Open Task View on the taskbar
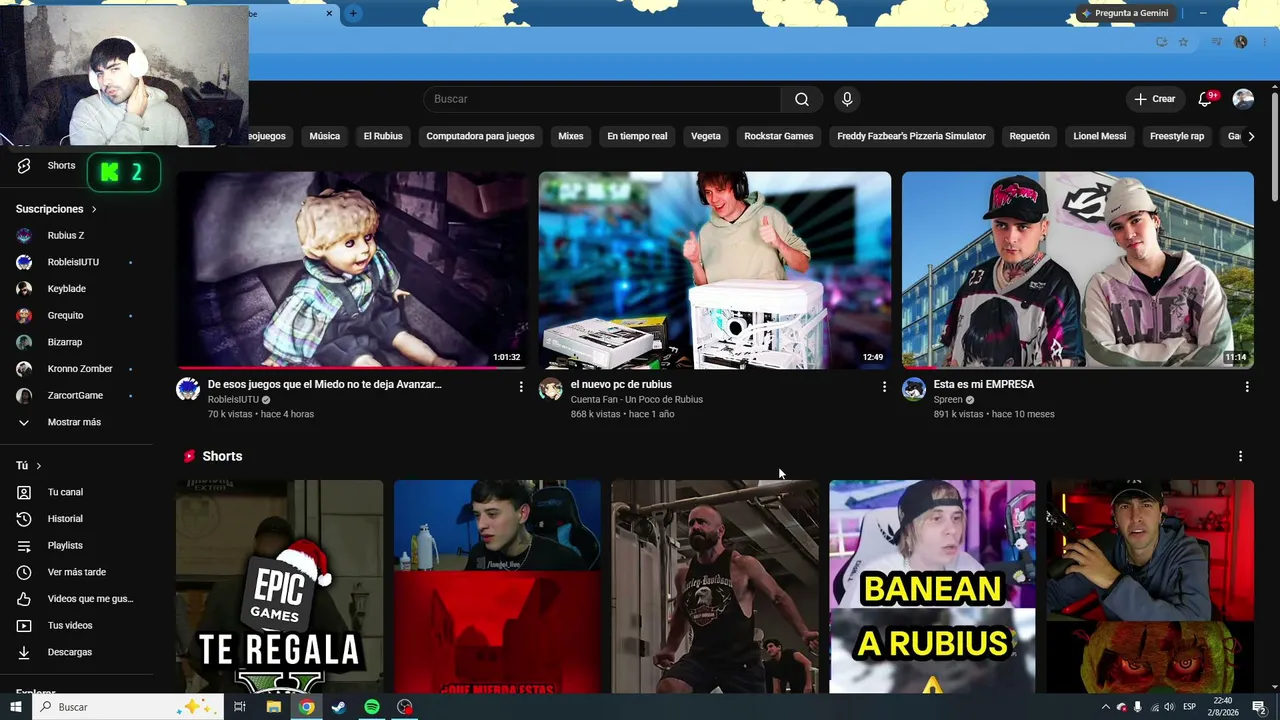1280x720 pixels. (x=240, y=707)
